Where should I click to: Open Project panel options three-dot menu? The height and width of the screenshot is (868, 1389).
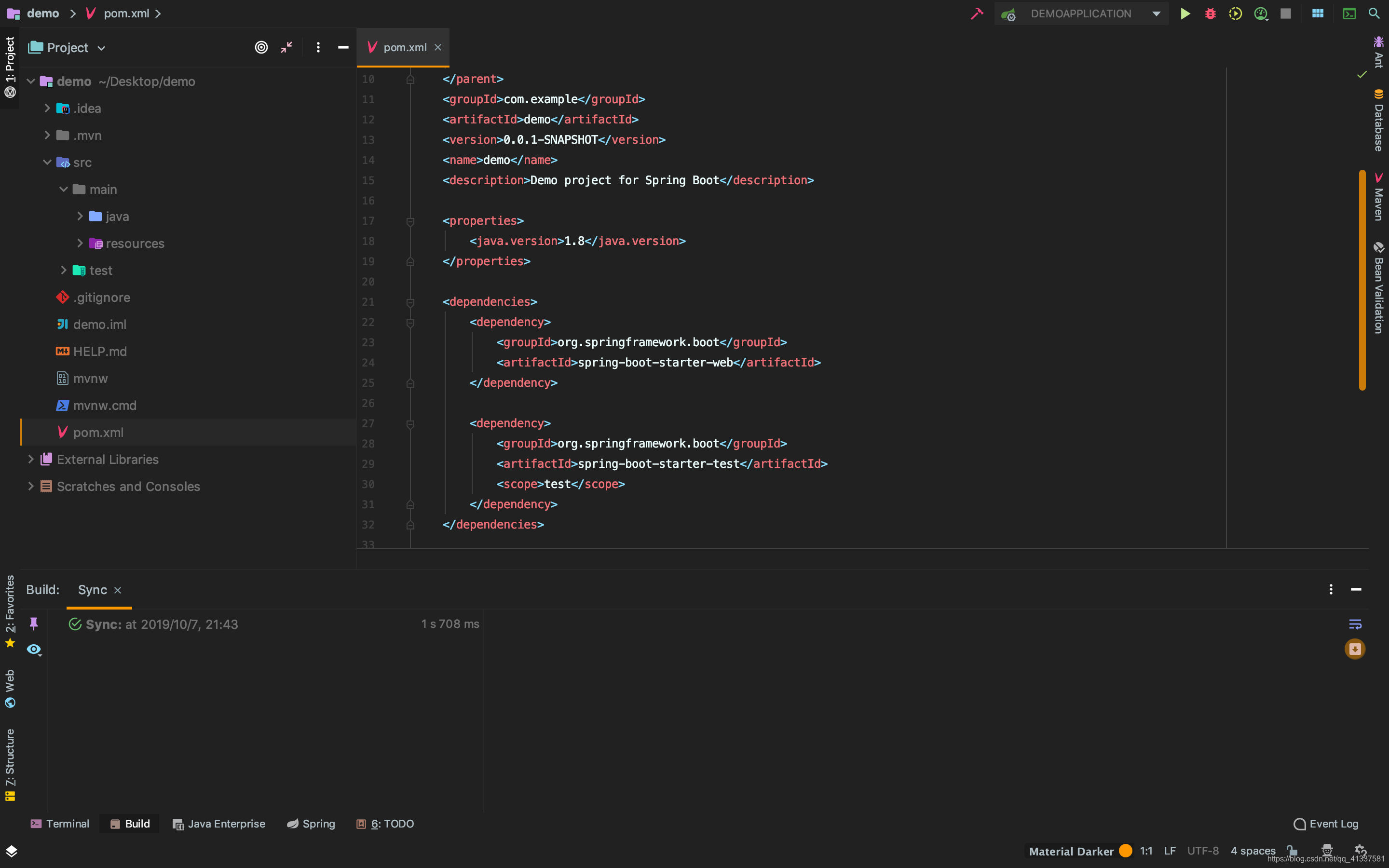(x=318, y=48)
